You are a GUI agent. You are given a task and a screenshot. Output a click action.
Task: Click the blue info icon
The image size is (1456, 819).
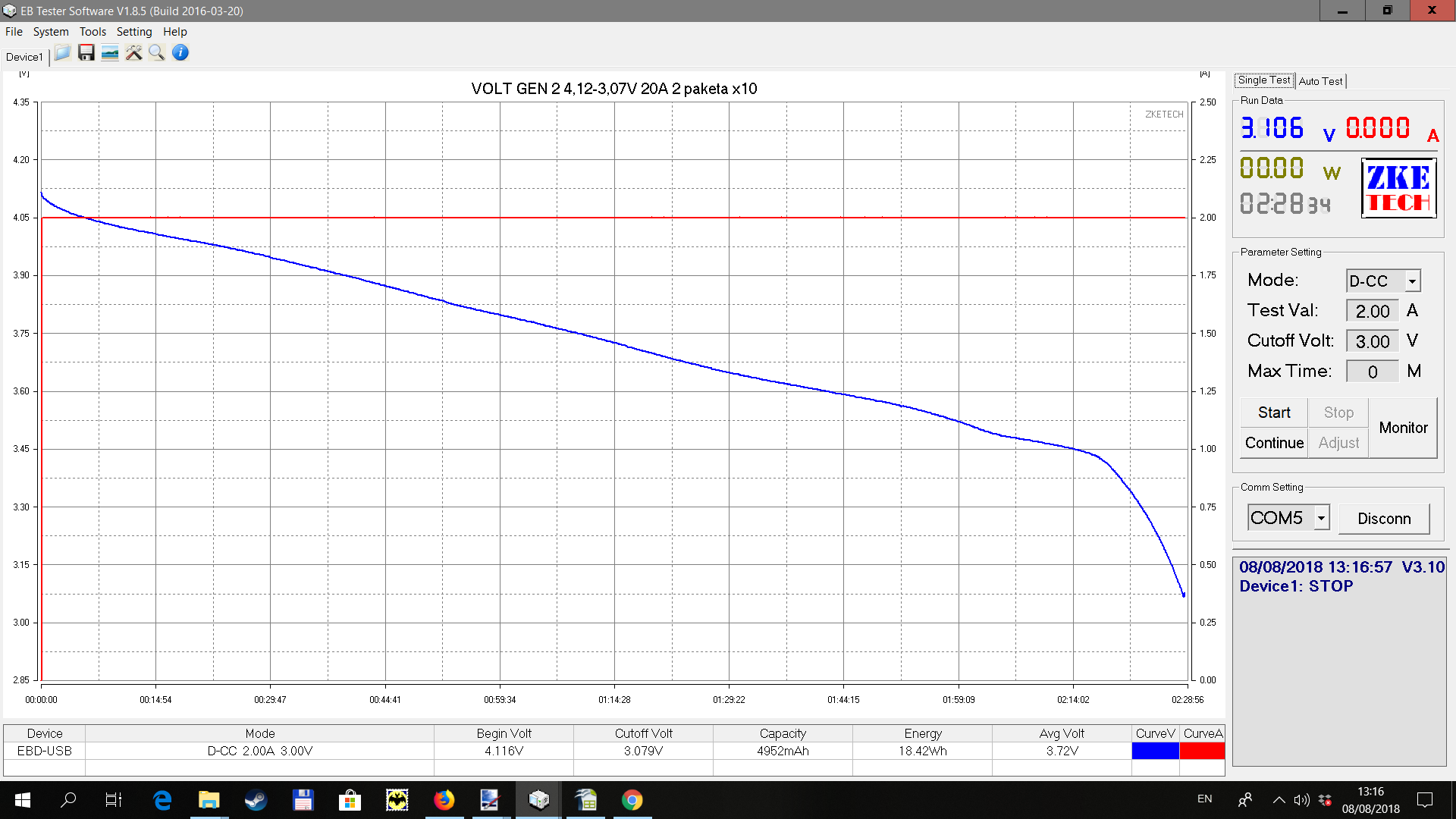pos(180,52)
